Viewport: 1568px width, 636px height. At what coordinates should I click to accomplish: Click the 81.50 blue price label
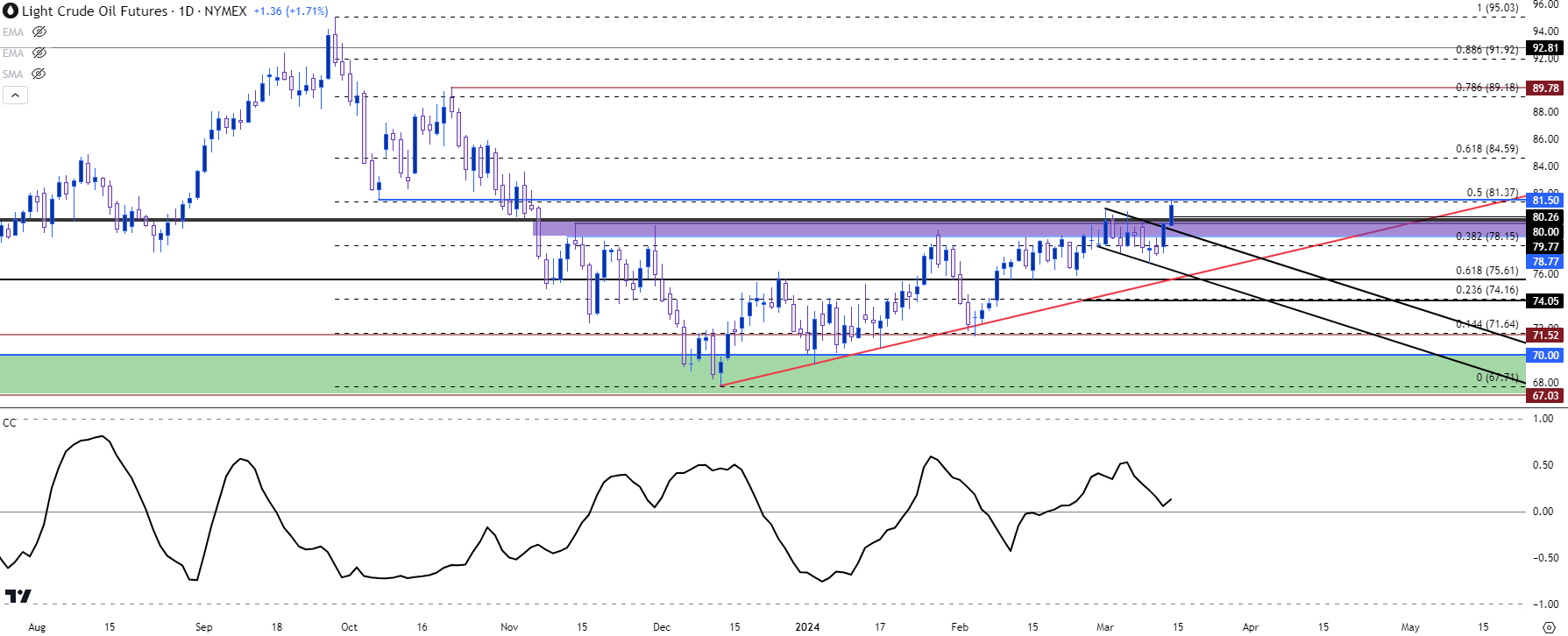[x=1545, y=201]
